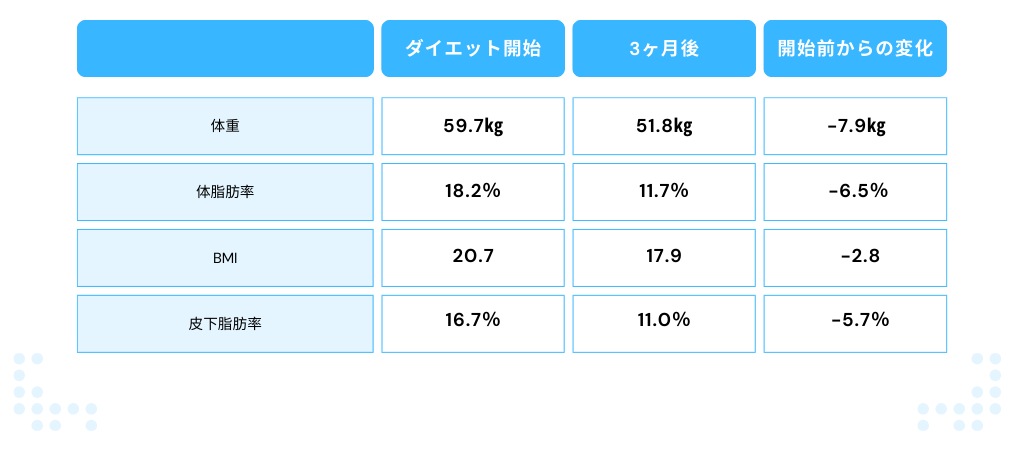Click the 18.2% body fat cell
The width and height of the screenshot is (1023, 450).
[x=472, y=191]
